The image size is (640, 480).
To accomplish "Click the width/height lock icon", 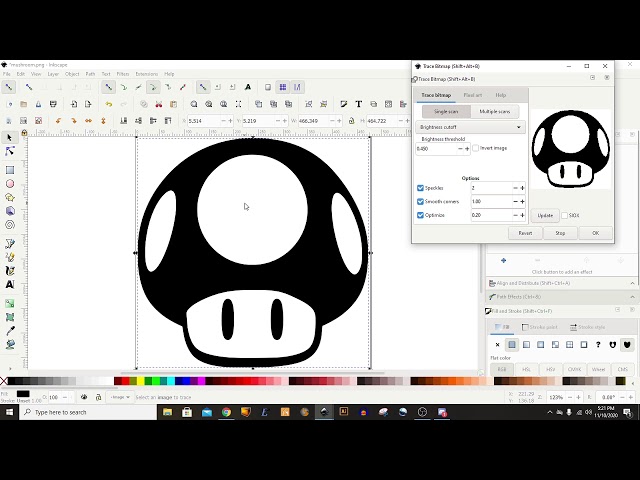I will [351, 121].
